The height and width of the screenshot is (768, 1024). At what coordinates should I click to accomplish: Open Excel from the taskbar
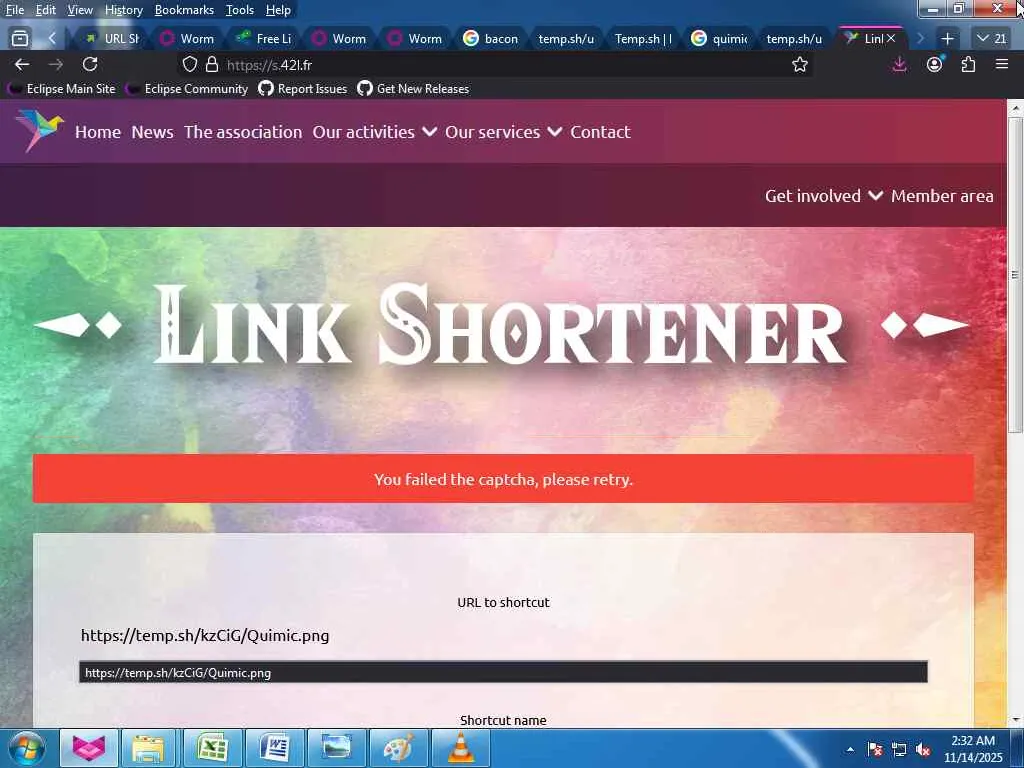212,748
